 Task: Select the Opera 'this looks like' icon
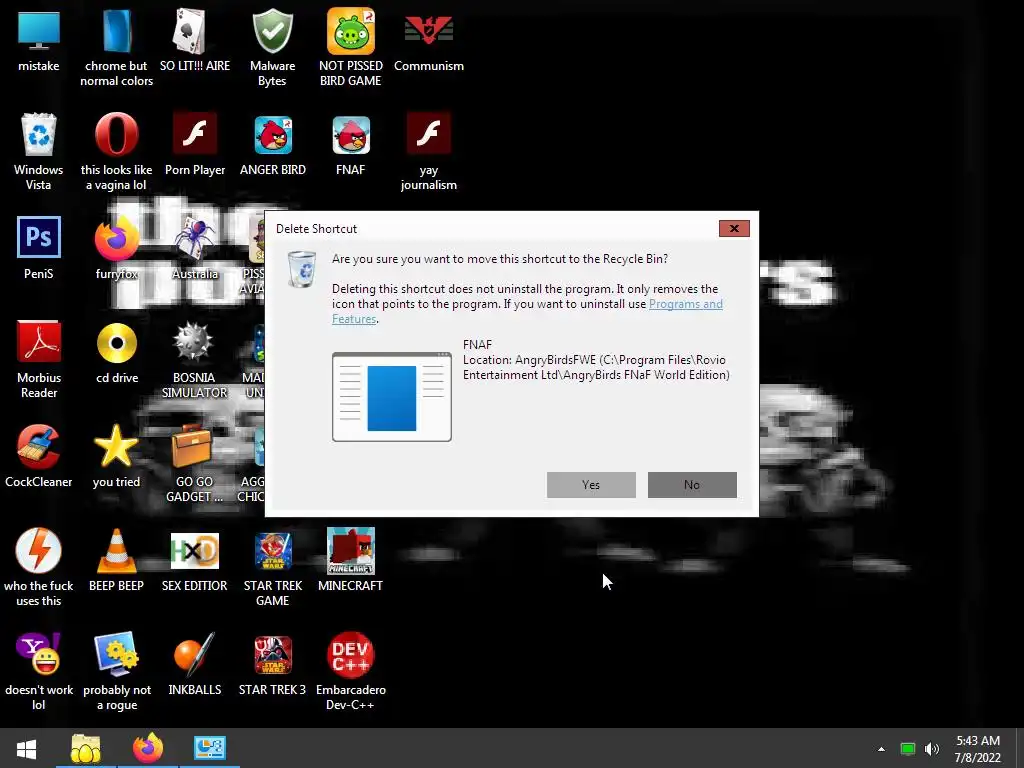116,135
